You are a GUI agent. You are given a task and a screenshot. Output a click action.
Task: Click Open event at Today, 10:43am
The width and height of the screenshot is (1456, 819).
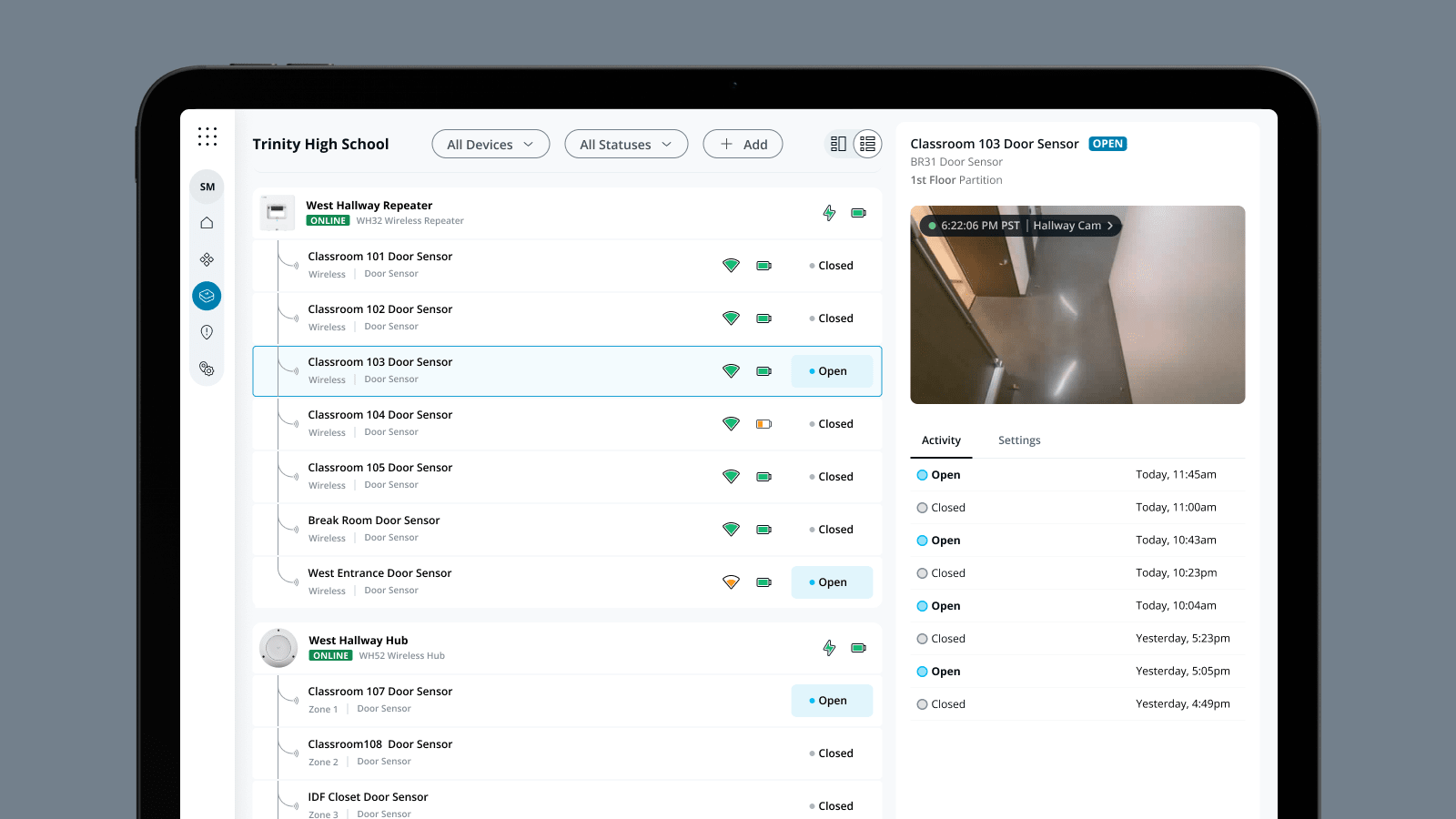[x=1077, y=541]
